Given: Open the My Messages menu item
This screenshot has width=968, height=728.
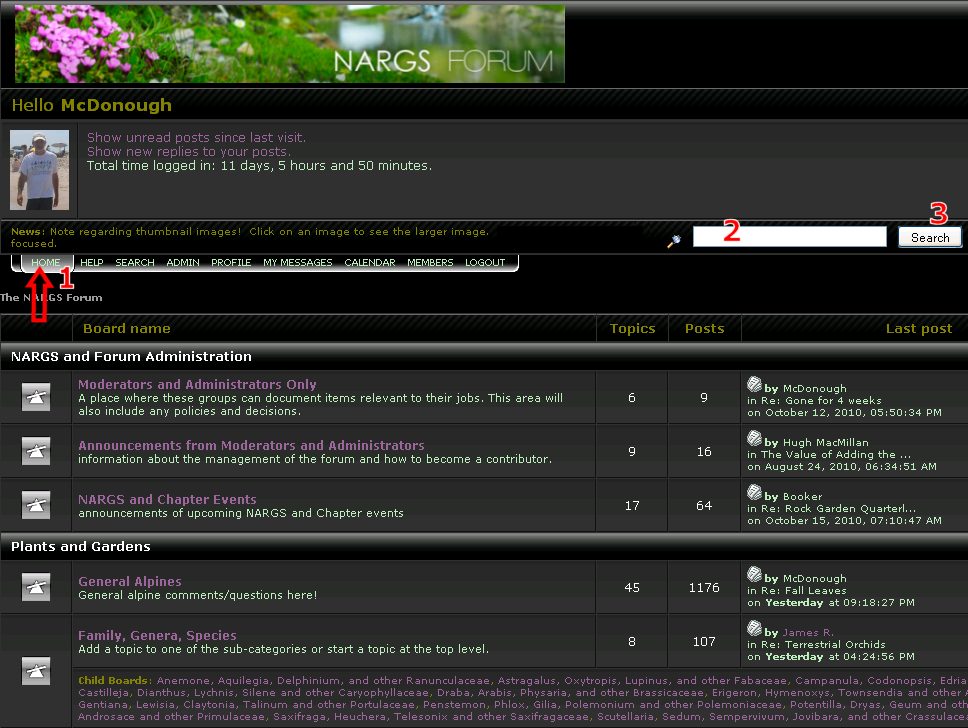Looking at the screenshot, I should 297,262.
